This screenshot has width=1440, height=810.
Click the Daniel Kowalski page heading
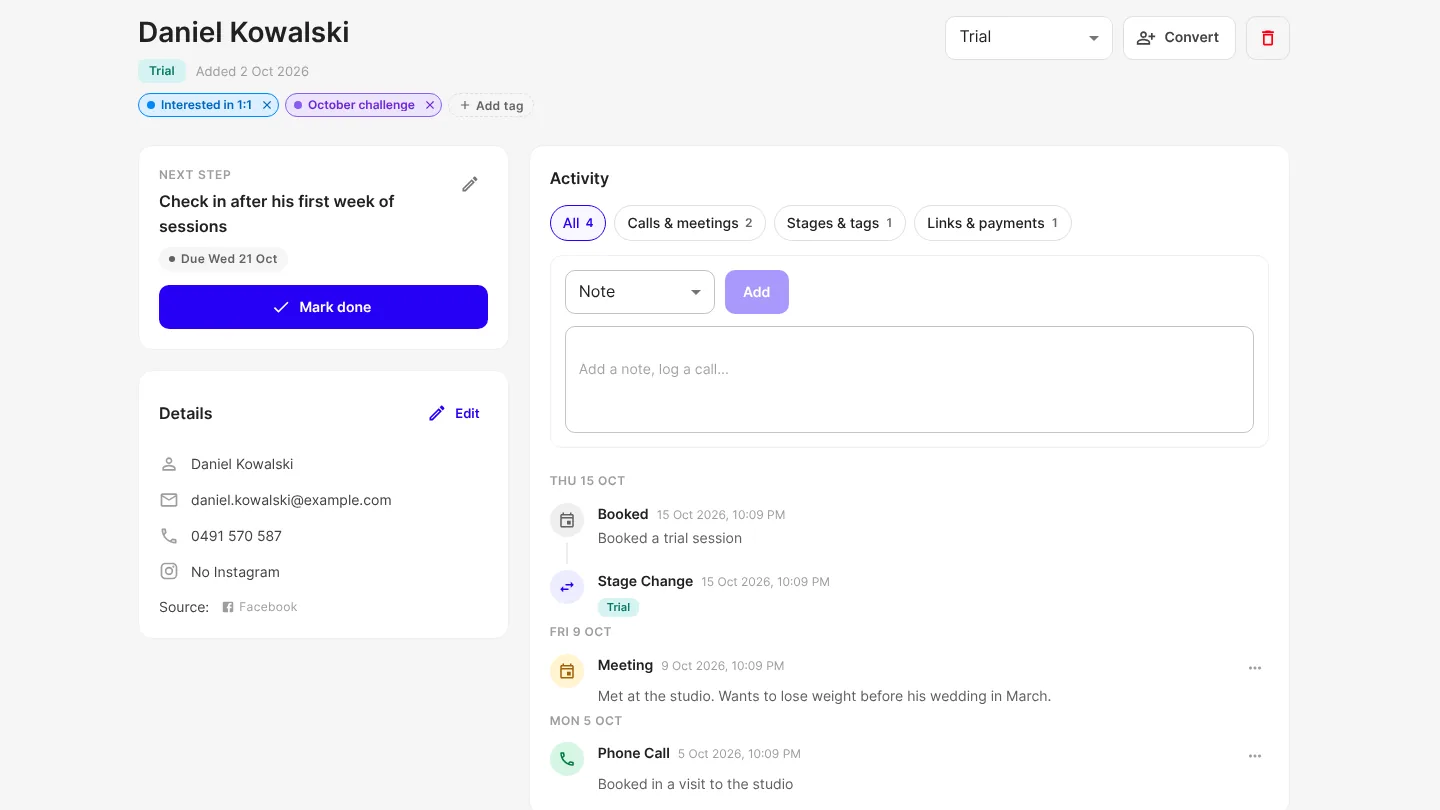244,32
